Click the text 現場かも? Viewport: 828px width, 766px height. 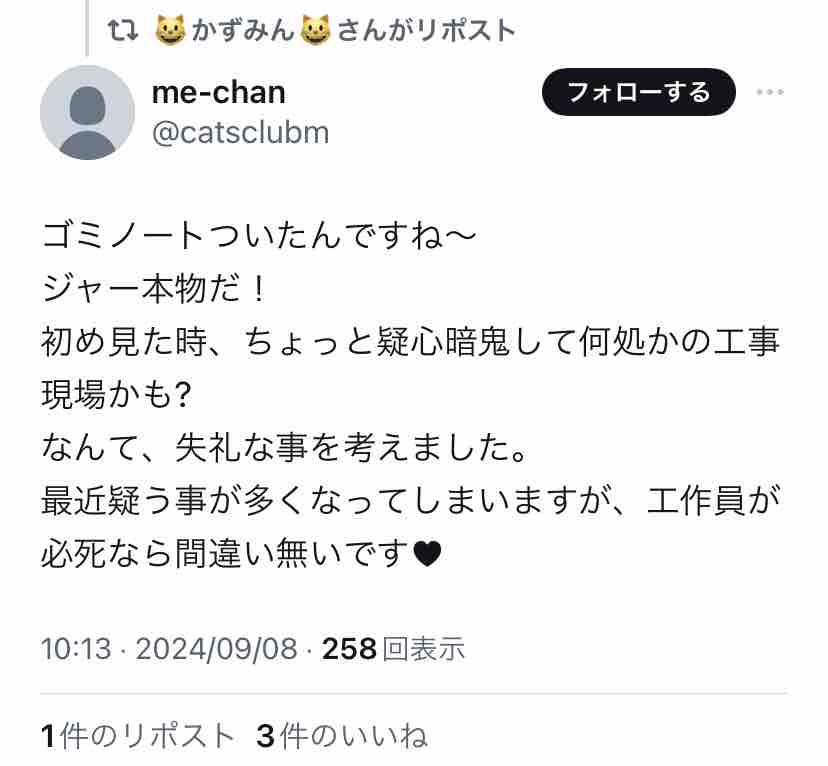[116, 395]
